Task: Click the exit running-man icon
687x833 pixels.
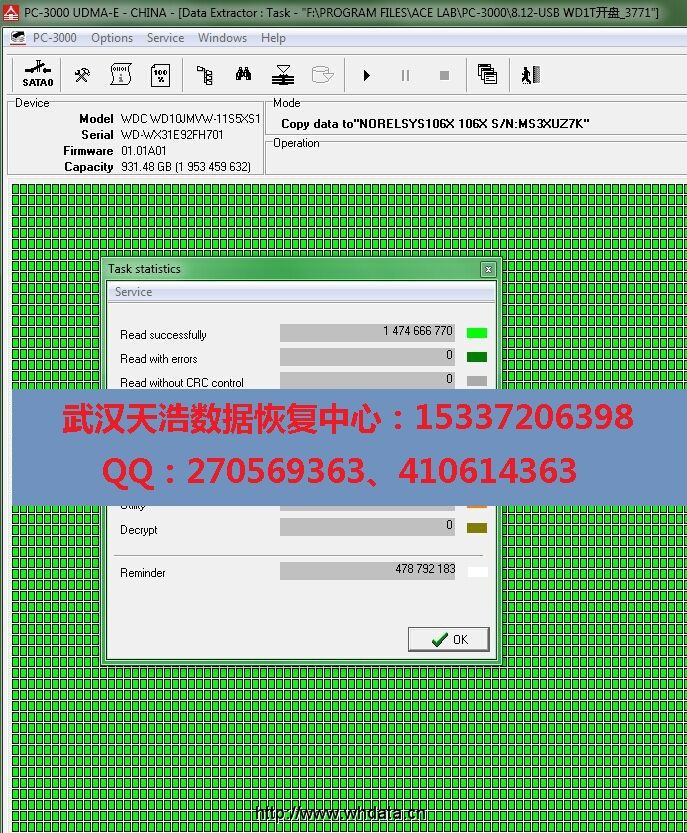Action: pyautogui.click(x=530, y=75)
